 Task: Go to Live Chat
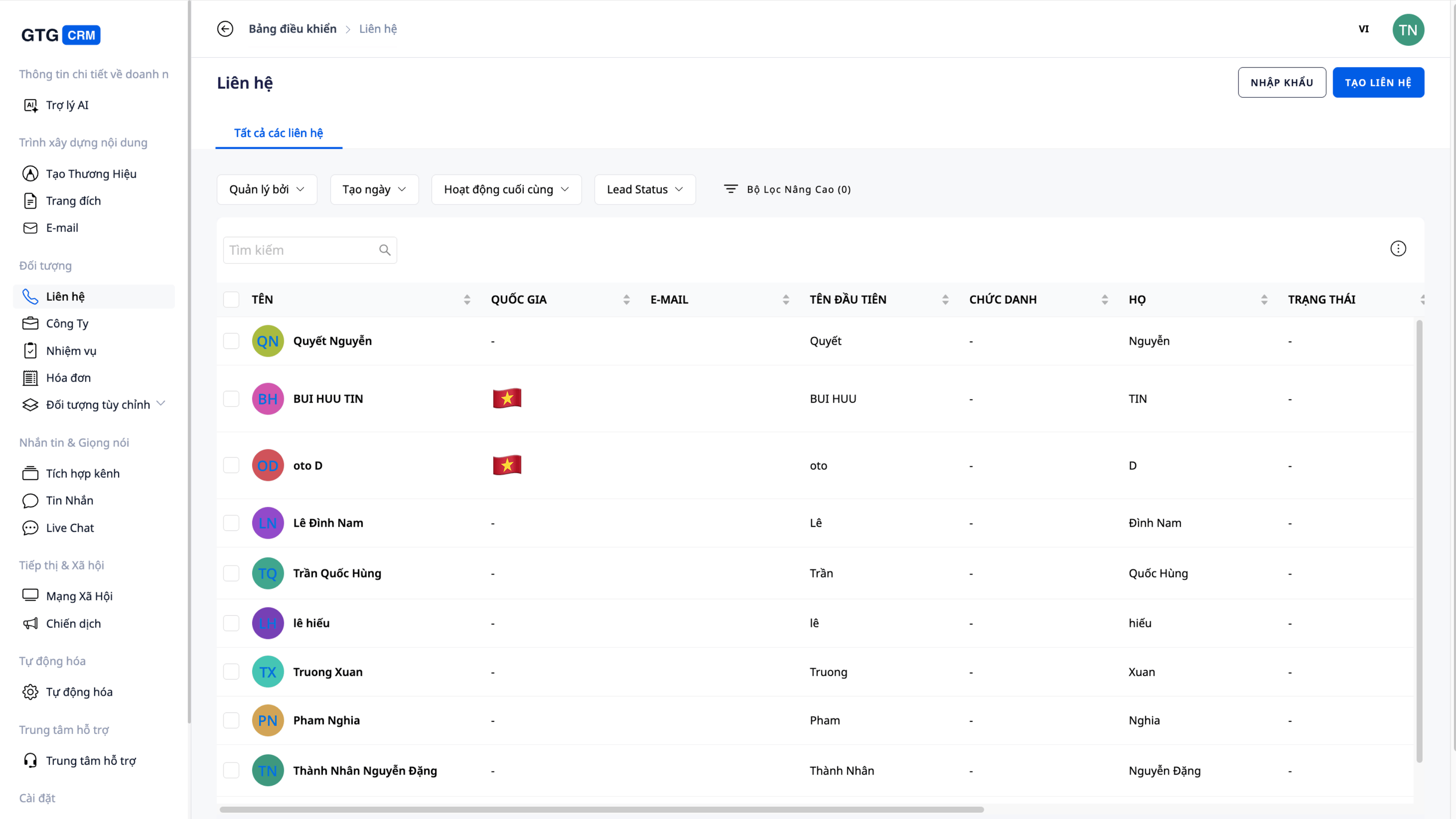[x=69, y=527]
